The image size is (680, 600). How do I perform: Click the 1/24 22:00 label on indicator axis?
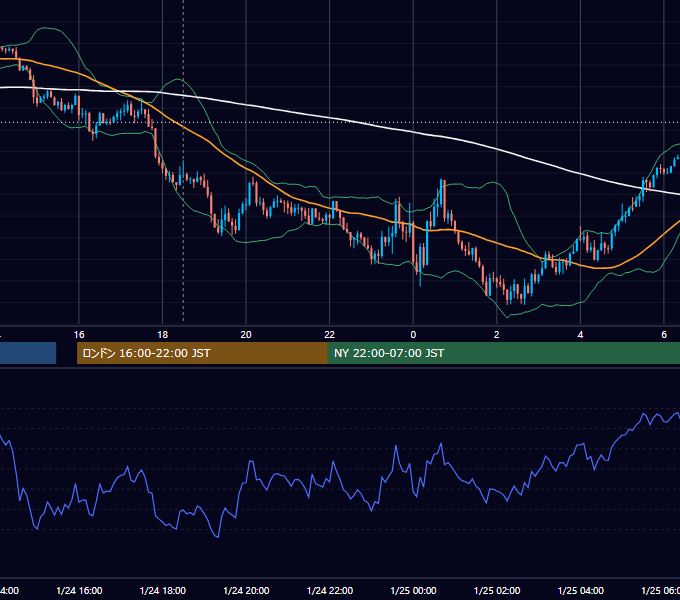click(330, 590)
